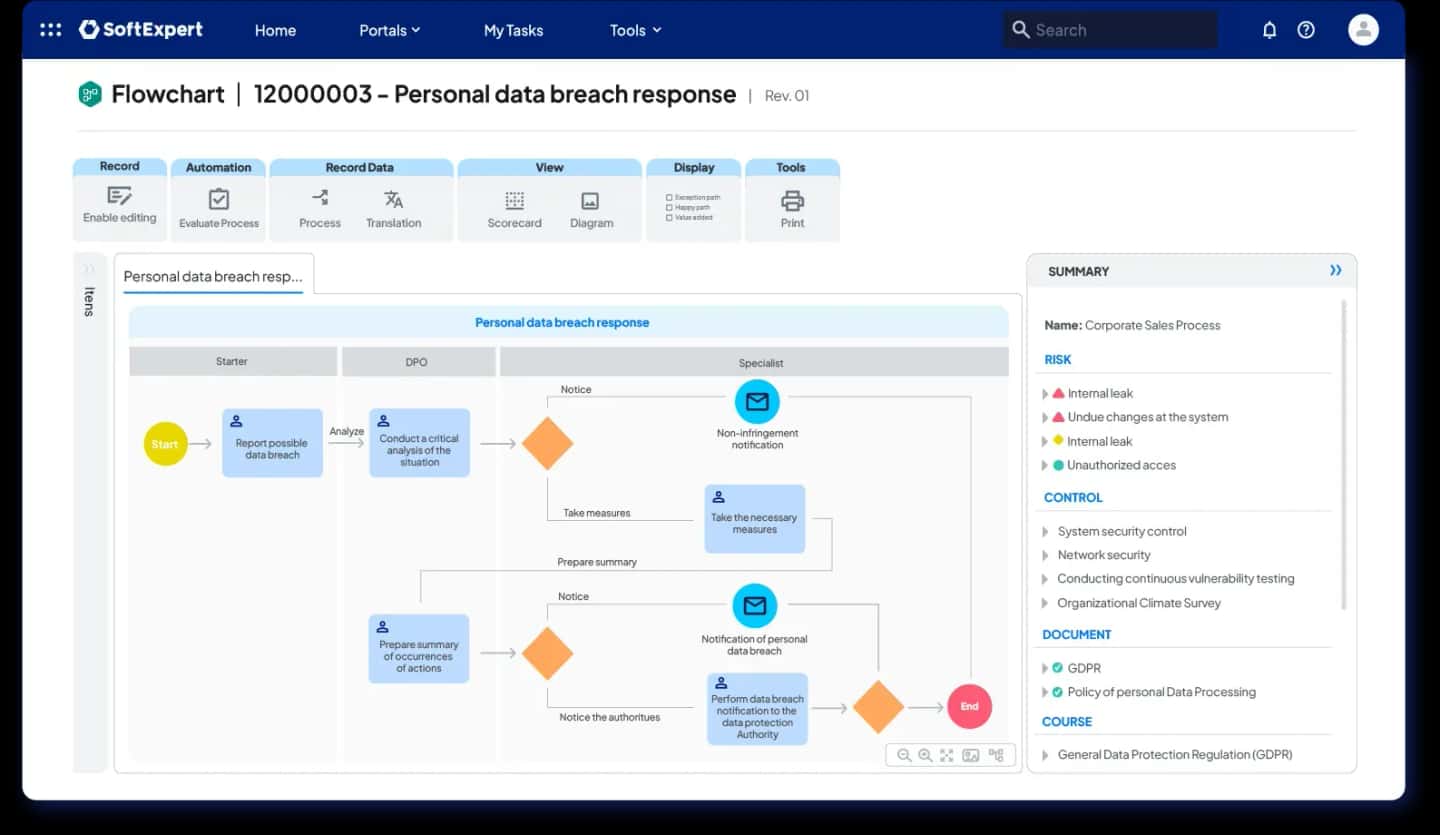Zoom out of the flowchart diagram
1440x835 pixels.
(904, 756)
